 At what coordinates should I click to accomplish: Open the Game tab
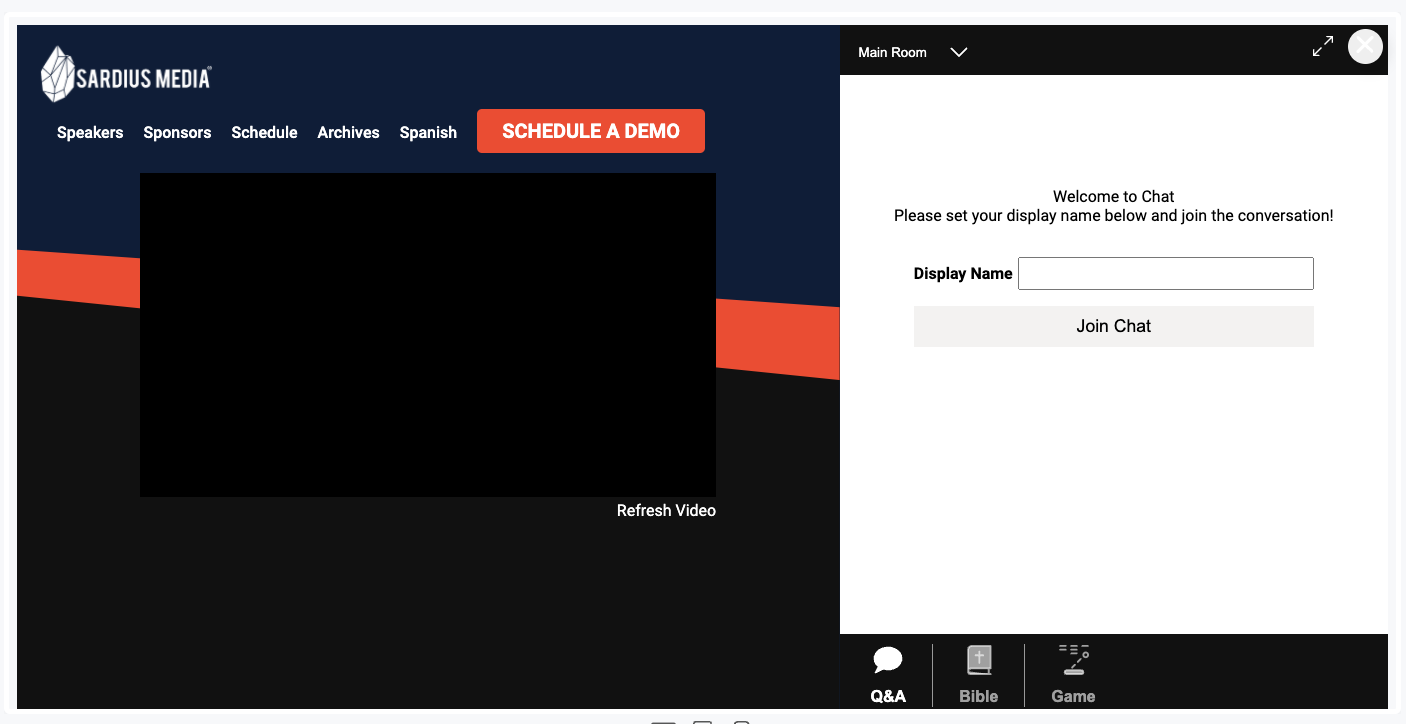[x=1073, y=675]
